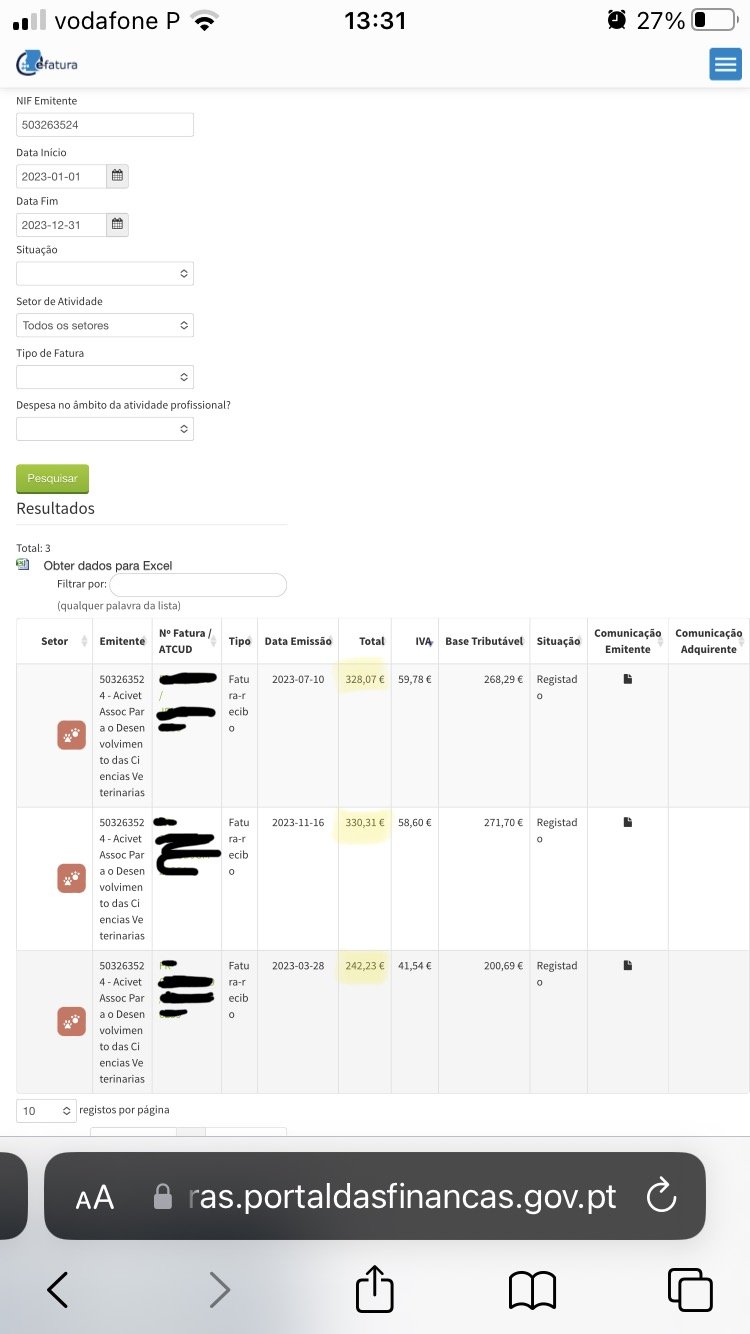Open document icon for 2023-07-10 invoice
The width and height of the screenshot is (750, 1334).
(628, 679)
